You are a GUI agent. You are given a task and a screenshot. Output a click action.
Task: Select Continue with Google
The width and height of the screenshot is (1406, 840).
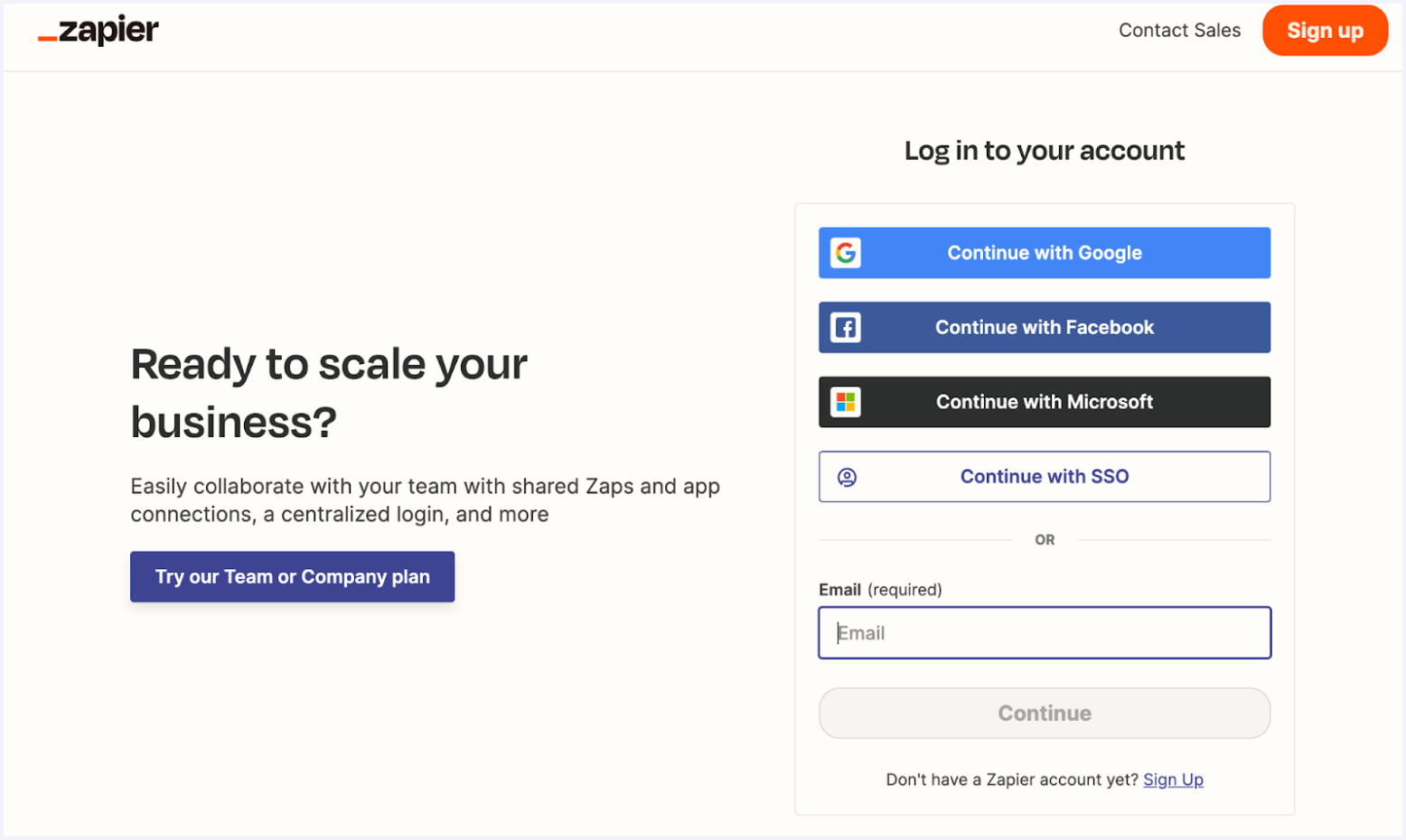tap(1044, 253)
